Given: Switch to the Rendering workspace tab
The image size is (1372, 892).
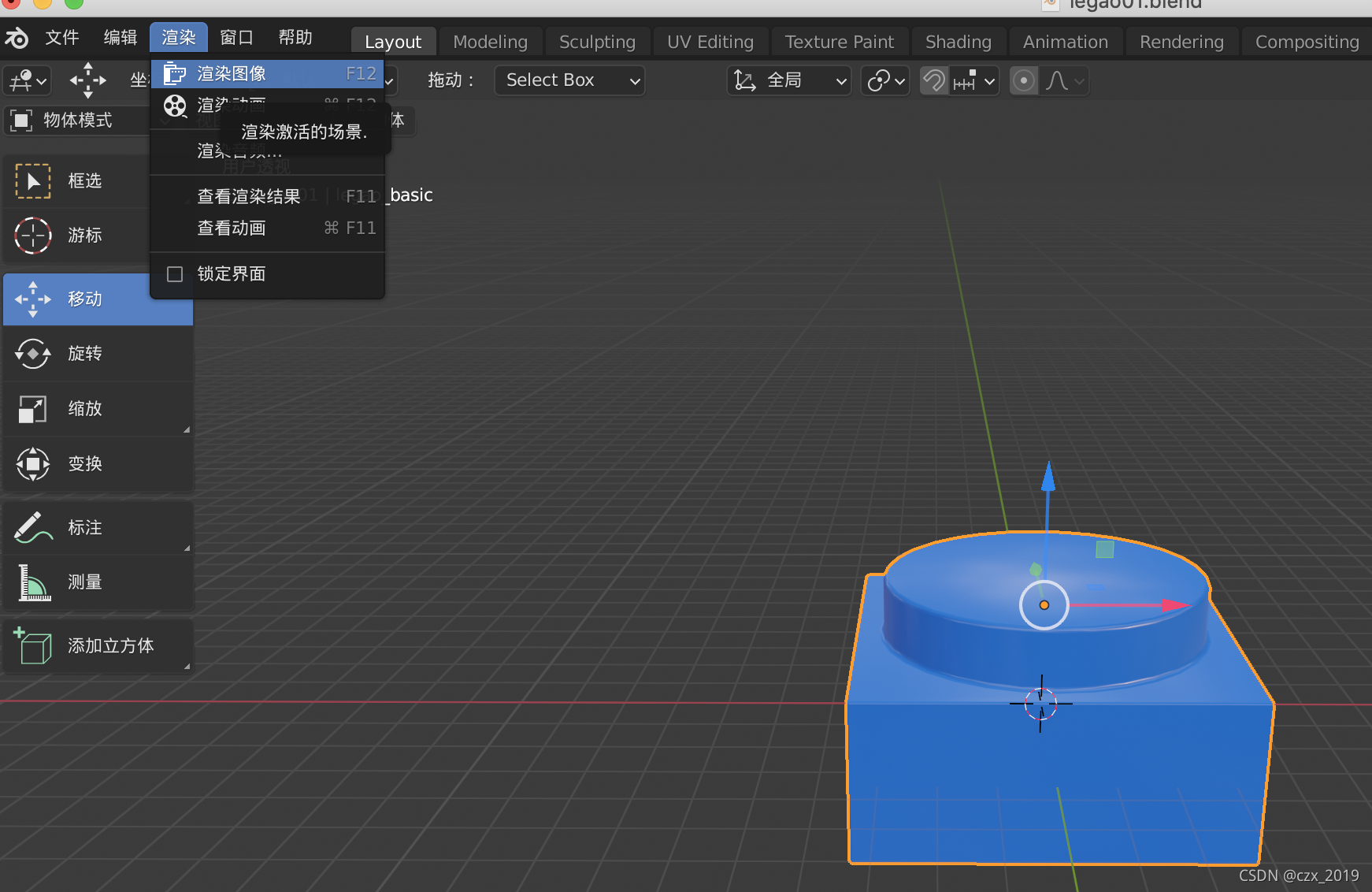Looking at the screenshot, I should tap(1181, 42).
